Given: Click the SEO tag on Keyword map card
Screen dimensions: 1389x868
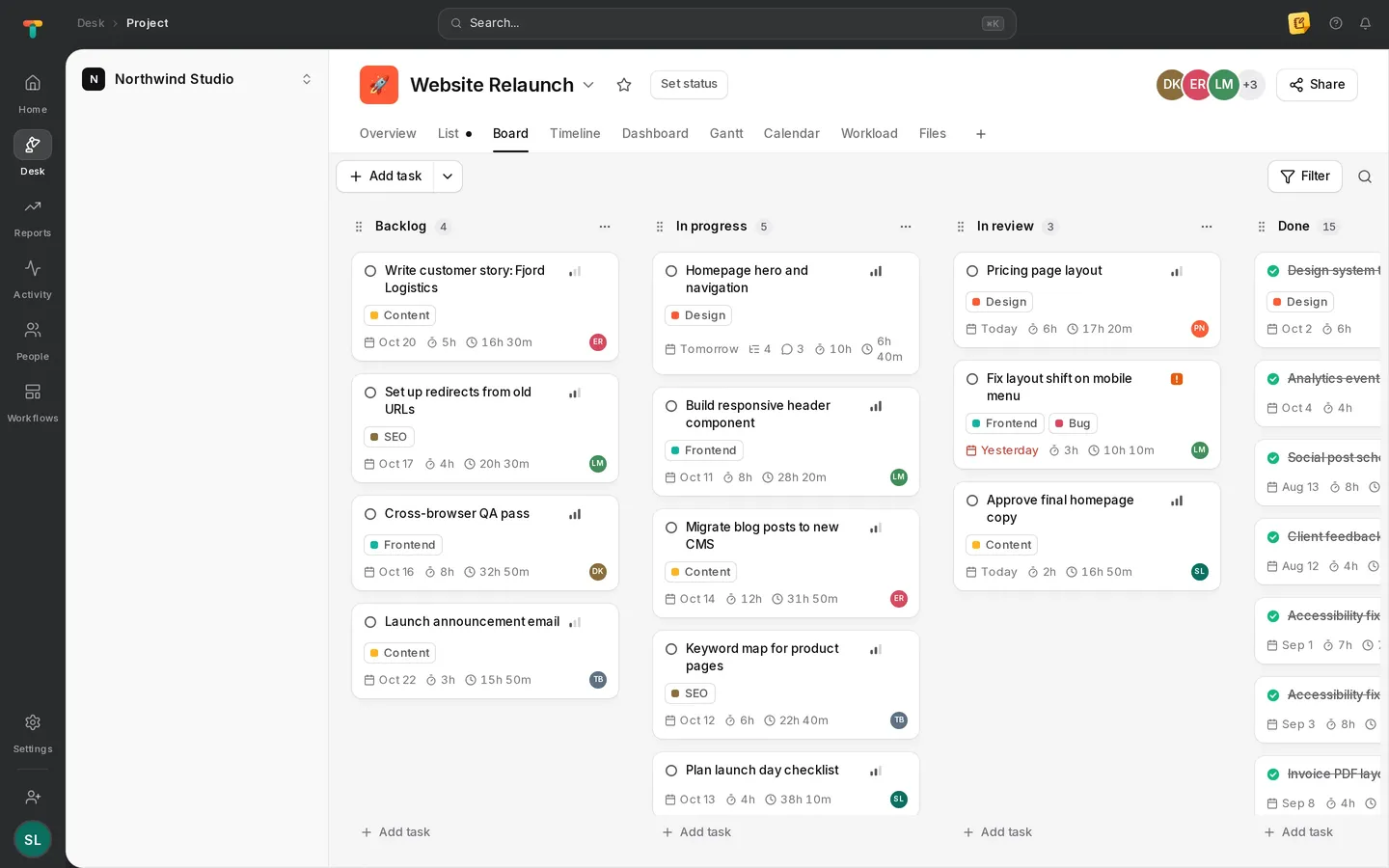Looking at the screenshot, I should [x=690, y=693].
